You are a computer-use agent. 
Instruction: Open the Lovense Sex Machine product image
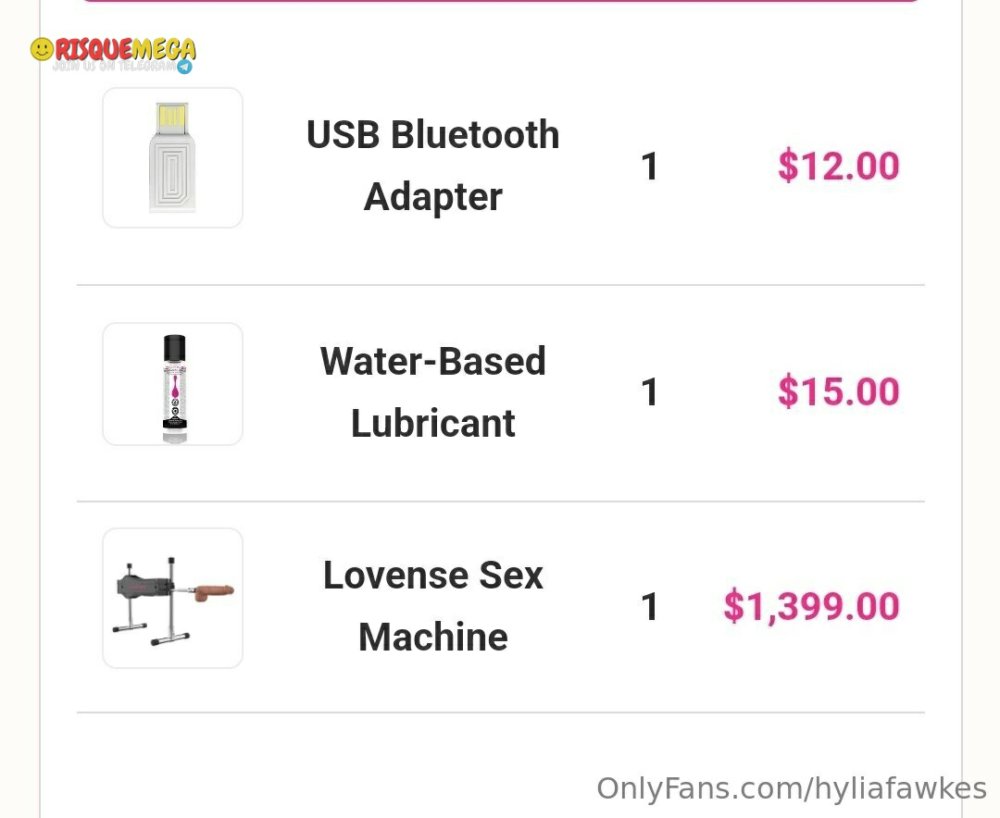[172, 598]
